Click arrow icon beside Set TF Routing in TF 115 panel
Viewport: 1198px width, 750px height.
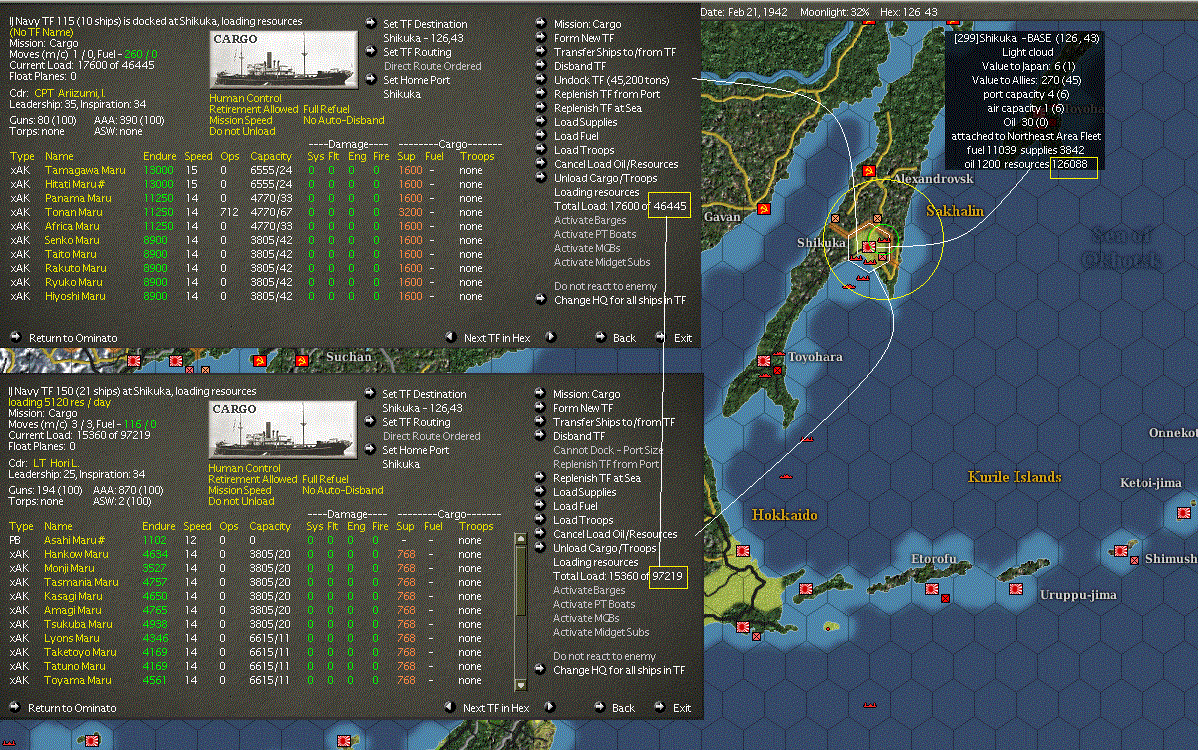pos(371,52)
